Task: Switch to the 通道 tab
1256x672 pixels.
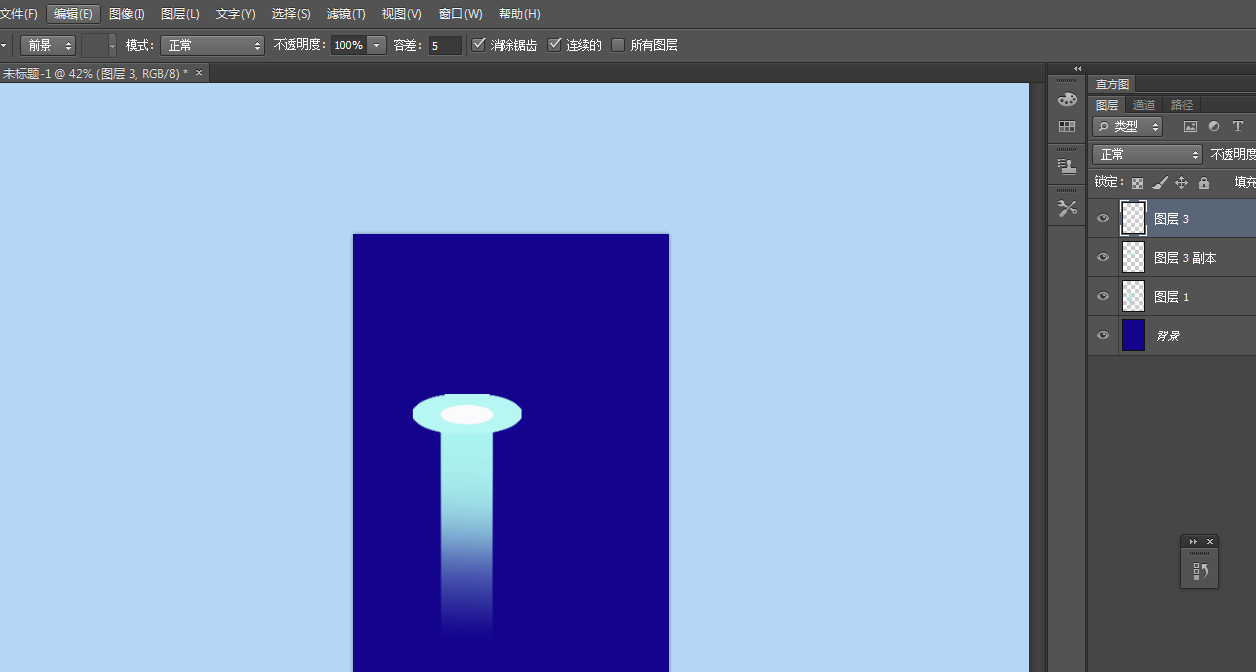Action: [x=1144, y=105]
